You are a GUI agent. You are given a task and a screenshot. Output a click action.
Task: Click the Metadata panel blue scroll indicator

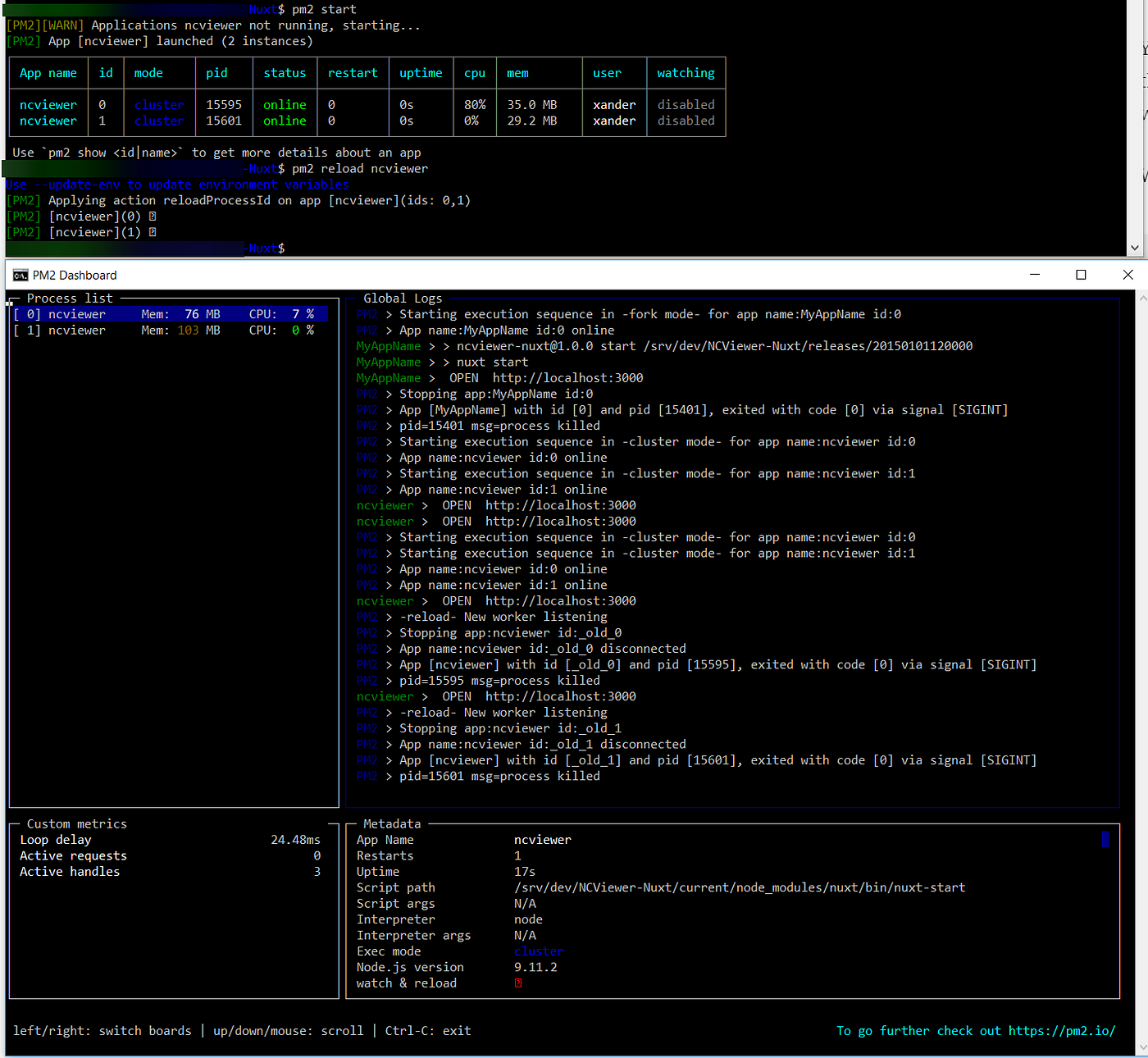point(1105,839)
